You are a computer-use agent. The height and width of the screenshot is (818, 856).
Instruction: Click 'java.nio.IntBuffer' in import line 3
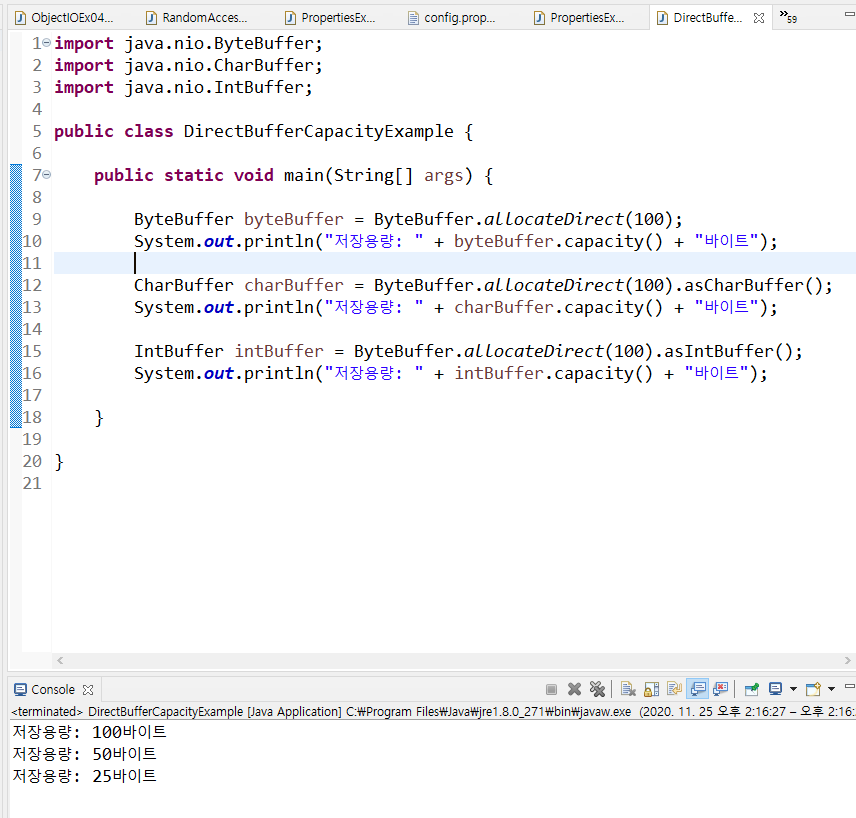[x=213, y=87]
